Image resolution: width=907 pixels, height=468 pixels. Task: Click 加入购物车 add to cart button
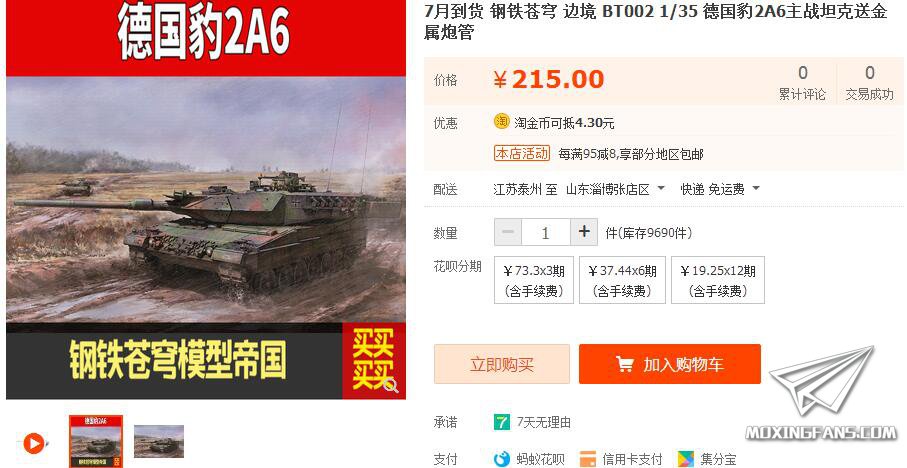tap(670, 364)
